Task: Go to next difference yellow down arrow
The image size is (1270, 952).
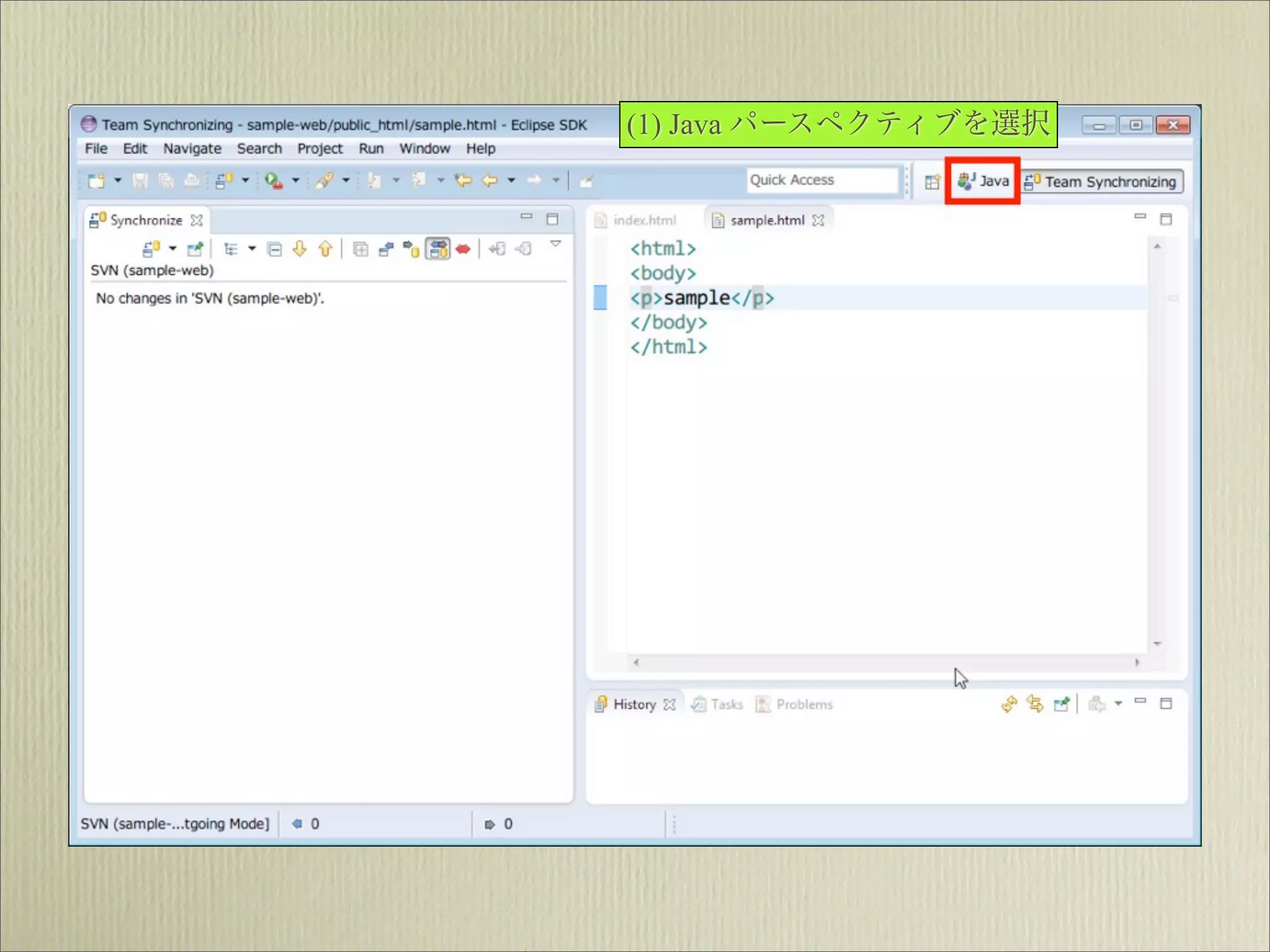Action: 300,249
